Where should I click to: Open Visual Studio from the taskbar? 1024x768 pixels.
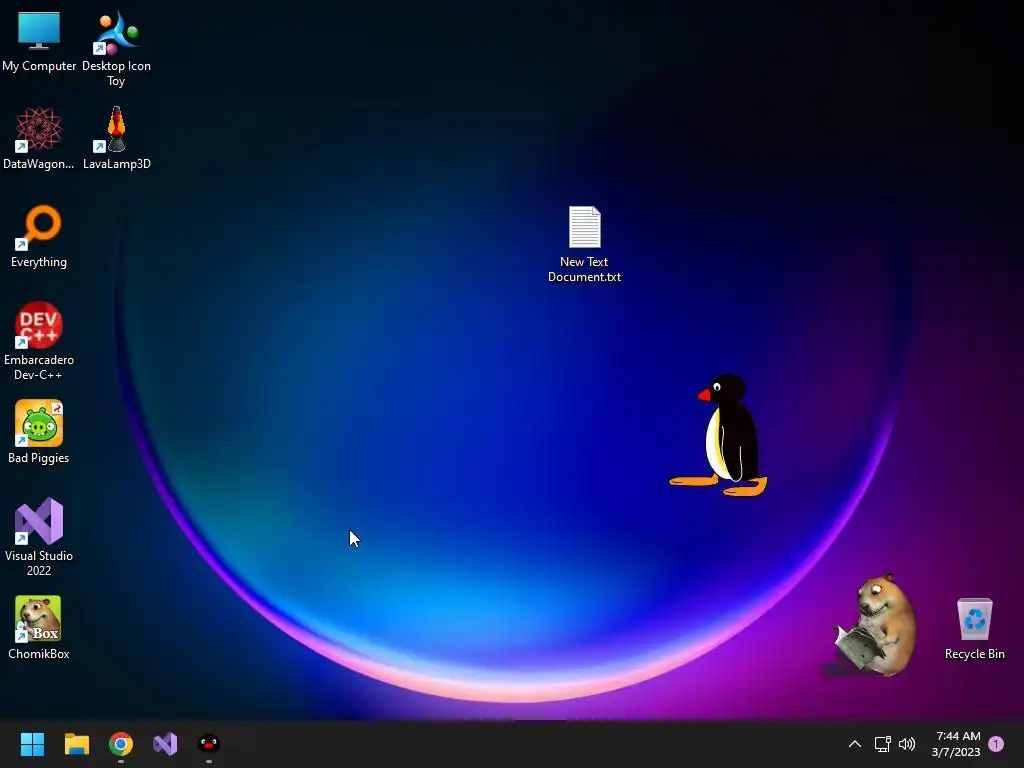(165, 744)
